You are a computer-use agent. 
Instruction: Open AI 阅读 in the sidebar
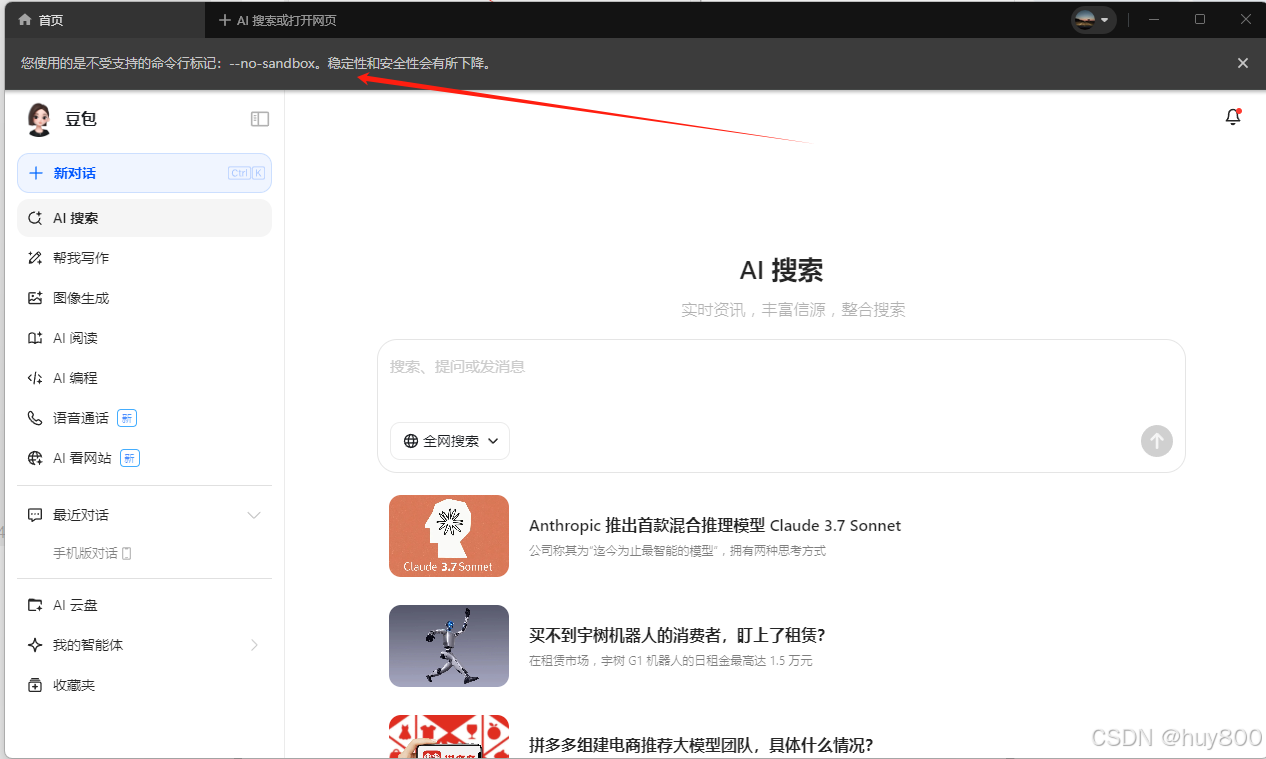point(144,338)
